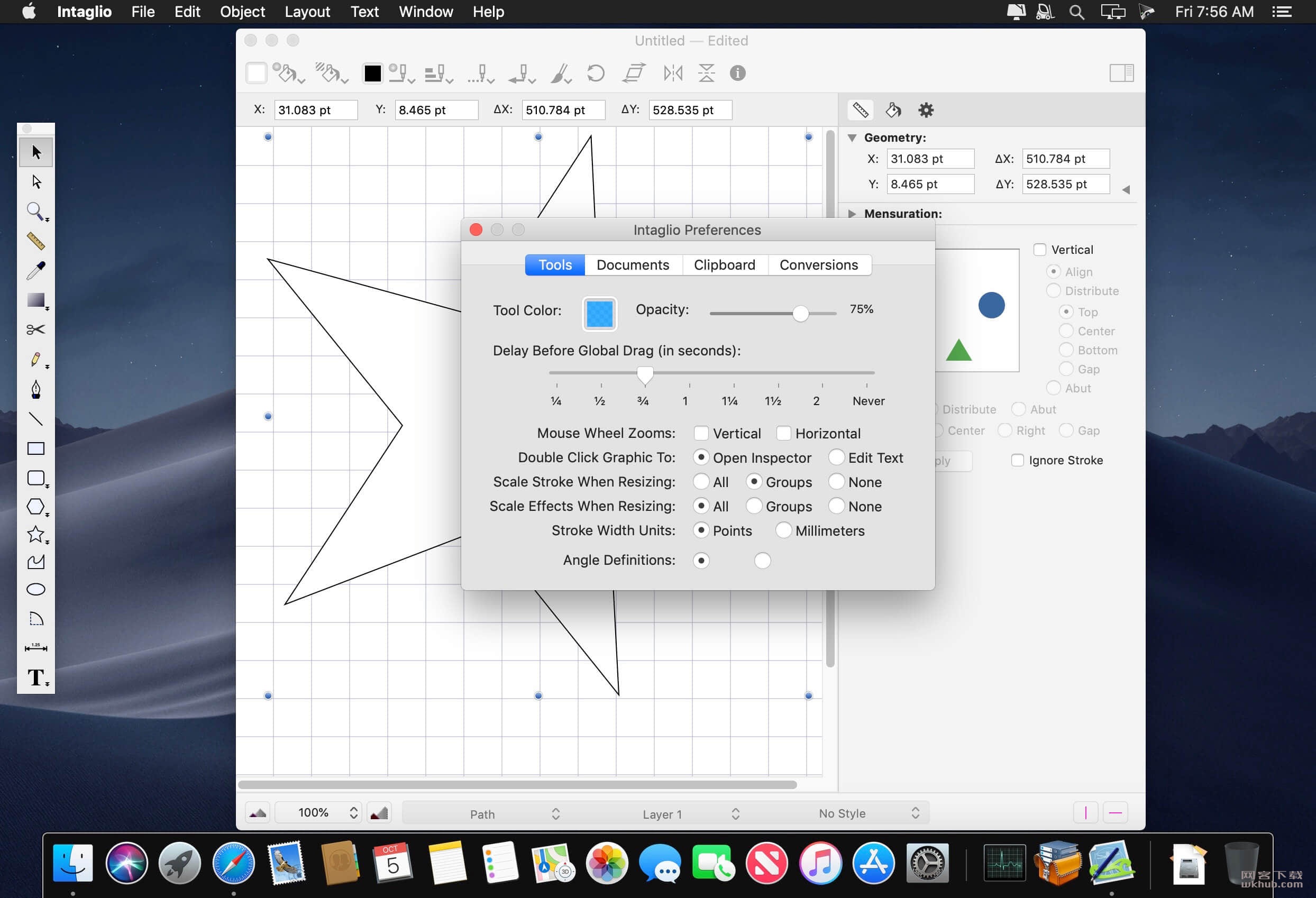Expand the Mensuration section
The width and height of the screenshot is (1316, 898).
click(852, 214)
